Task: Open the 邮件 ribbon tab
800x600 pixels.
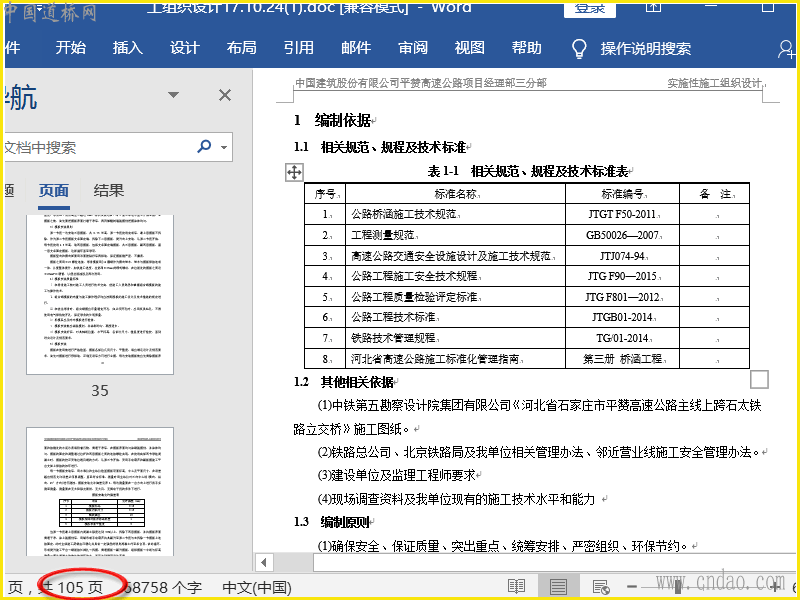Action: 356,48
